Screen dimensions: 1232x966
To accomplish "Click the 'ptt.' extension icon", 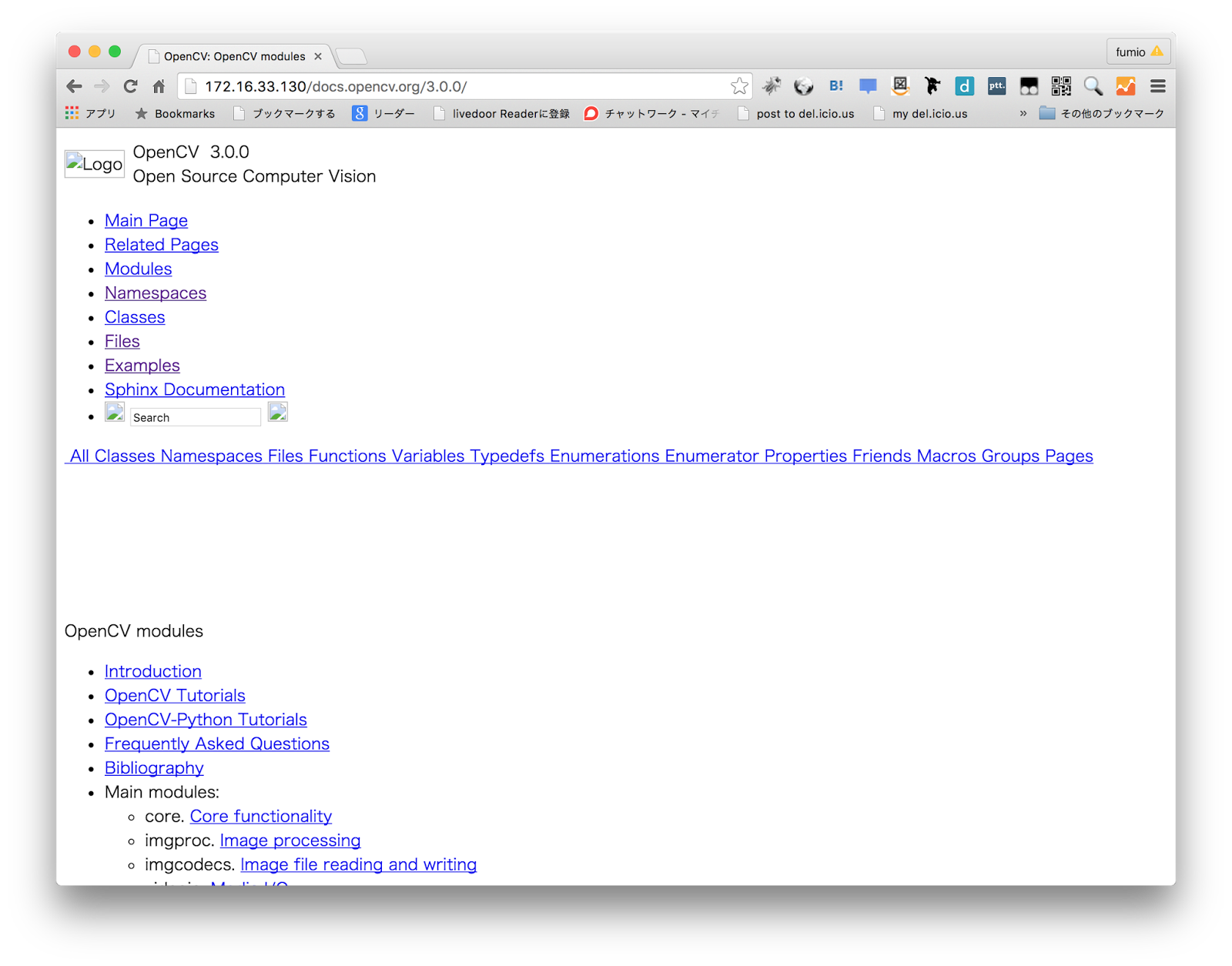I will tap(996, 86).
